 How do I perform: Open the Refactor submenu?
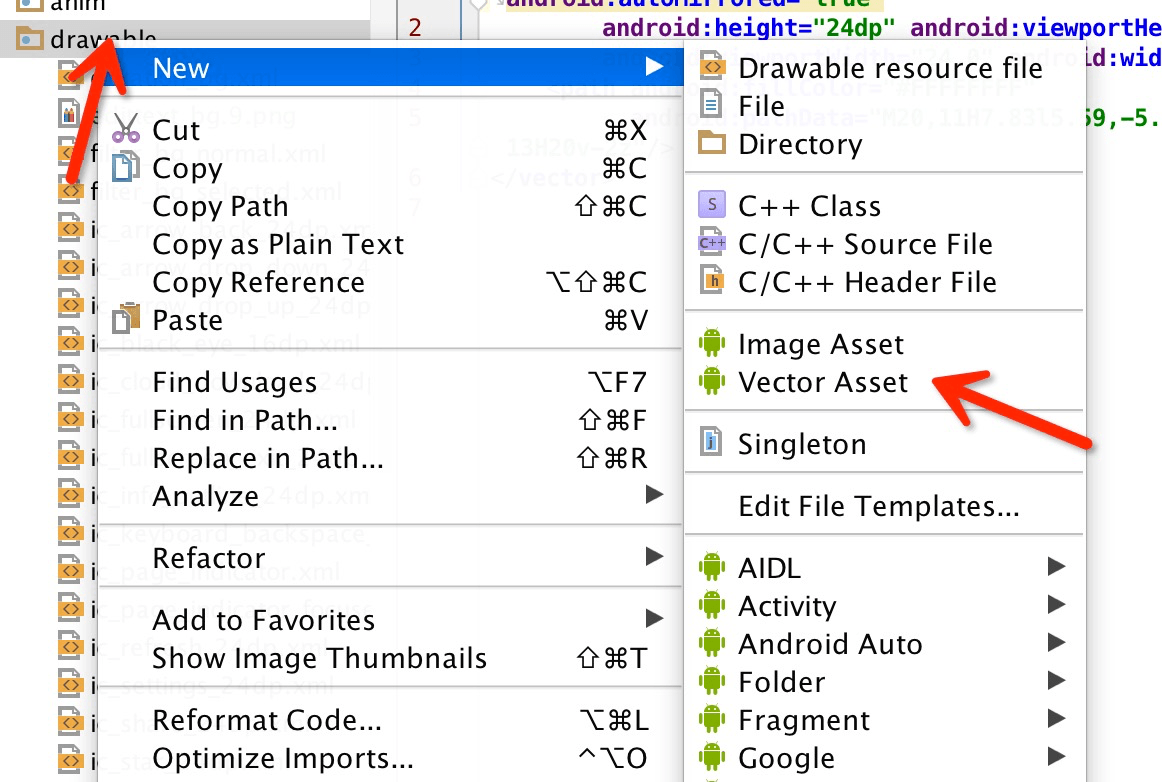(x=390, y=557)
